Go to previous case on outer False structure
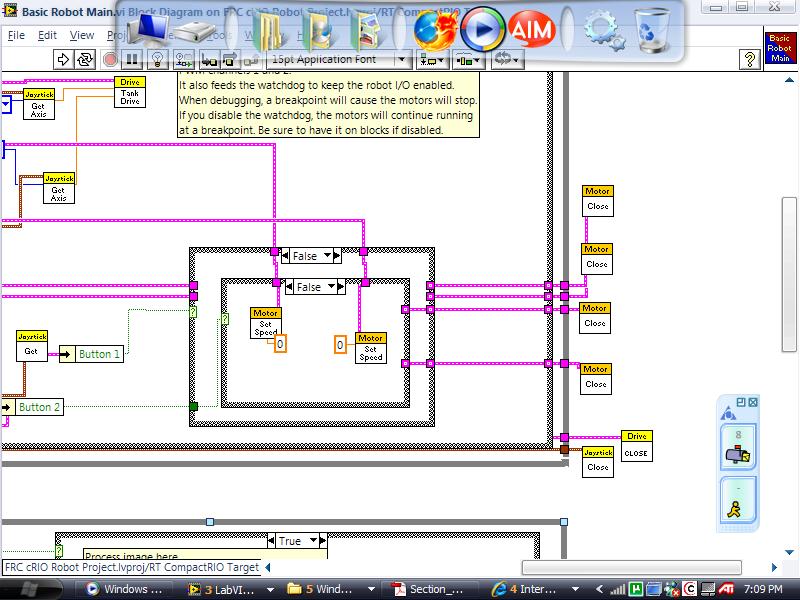800x600 pixels. 285,256
